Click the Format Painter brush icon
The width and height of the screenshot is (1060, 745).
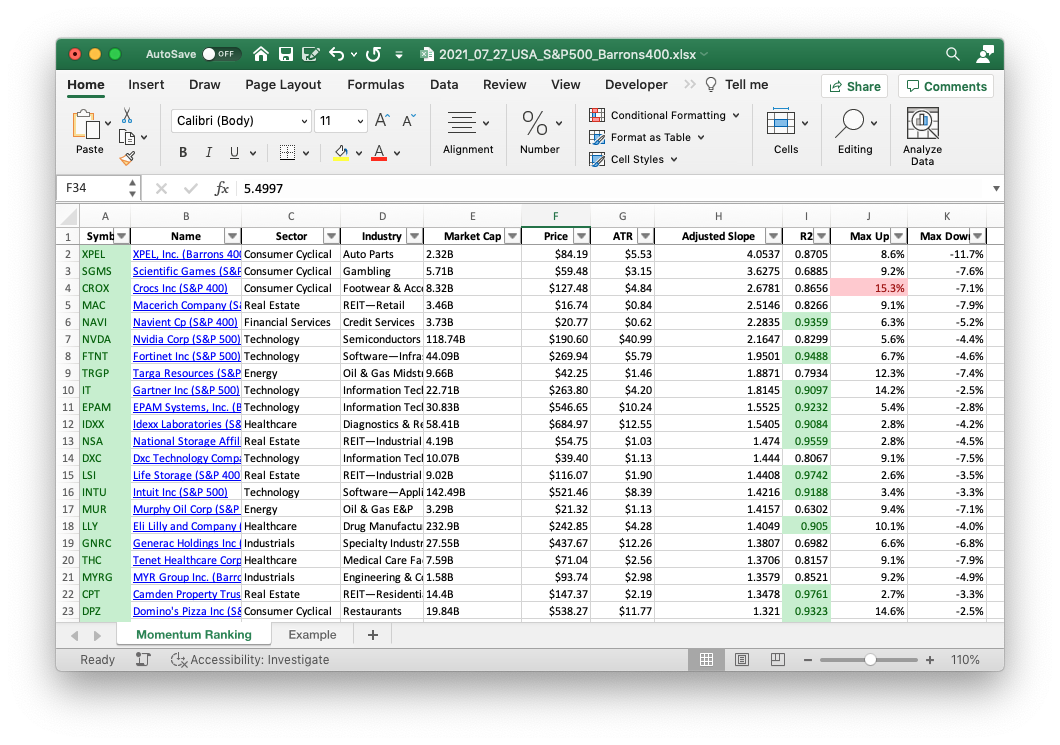coord(127,158)
